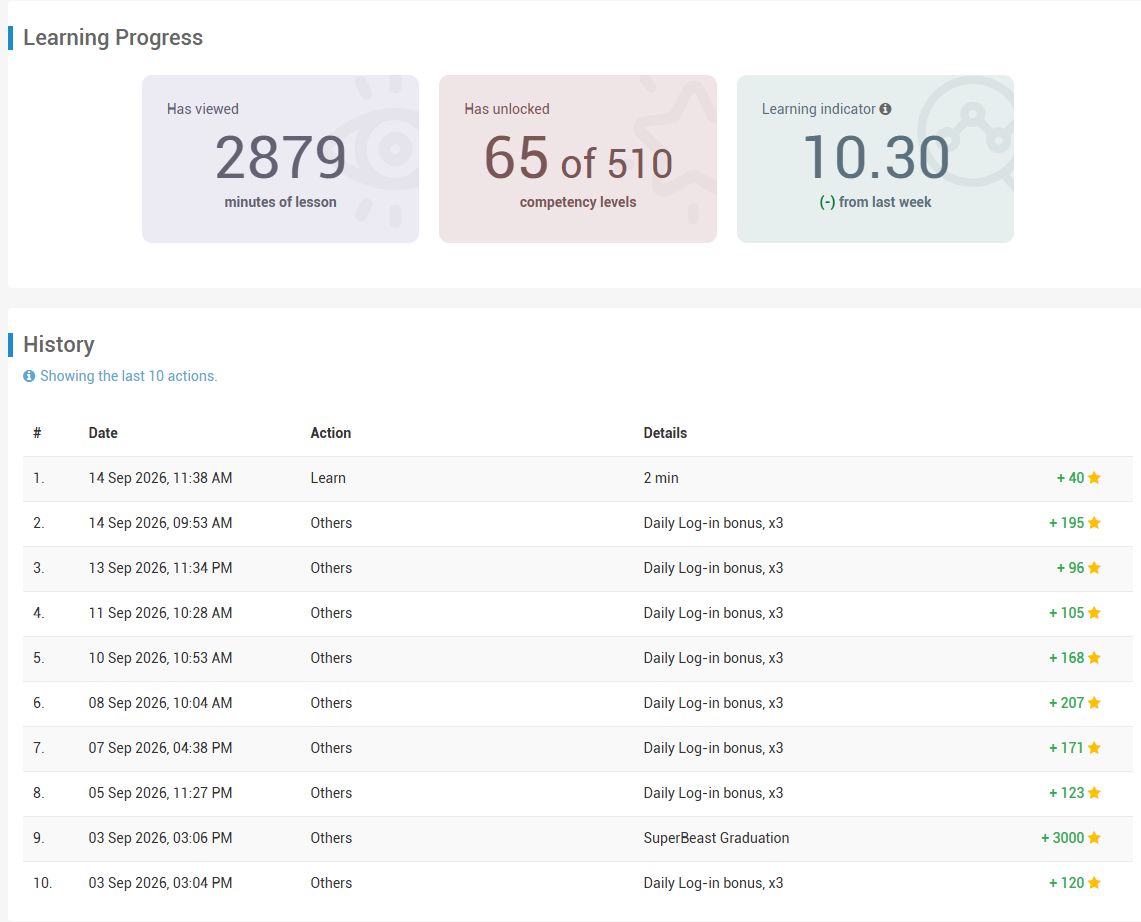Click 'Others' in the SuperBeast Graduation row
This screenshot has width=1141, height=922.
pyautogui.click(x=331, y=838)
